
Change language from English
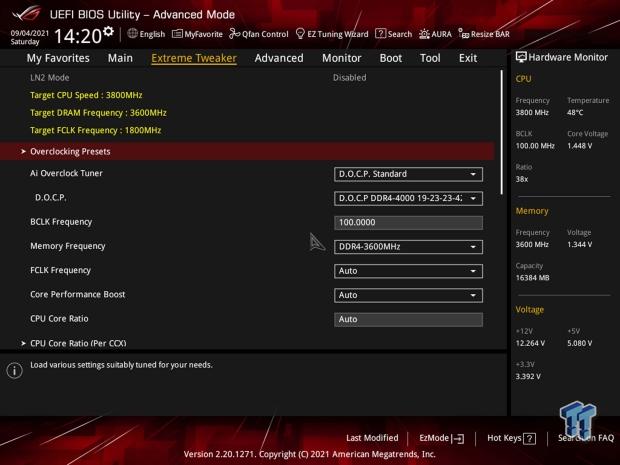[x=152, y=34]
